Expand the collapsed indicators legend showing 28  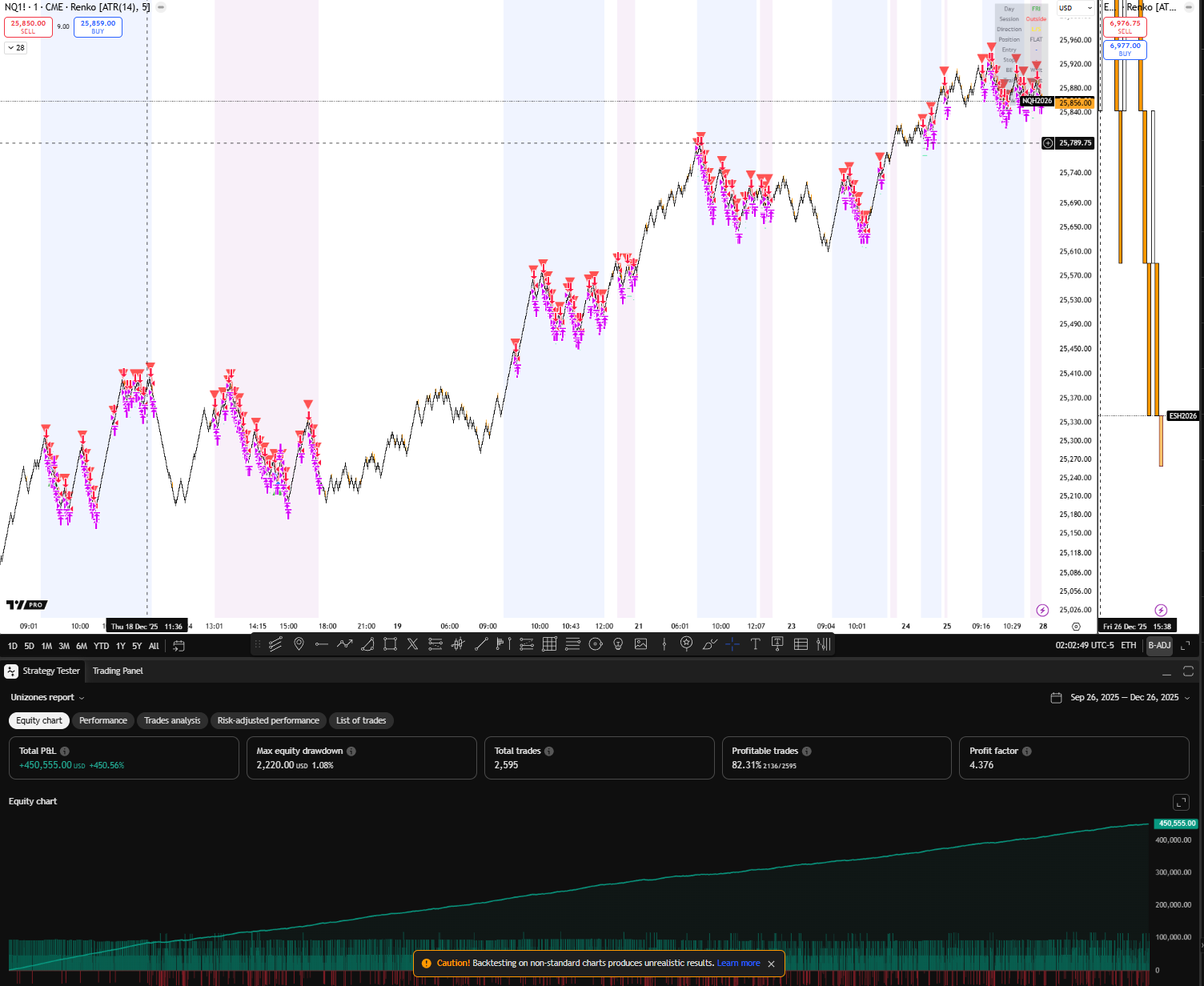click(x=16, y=48)
